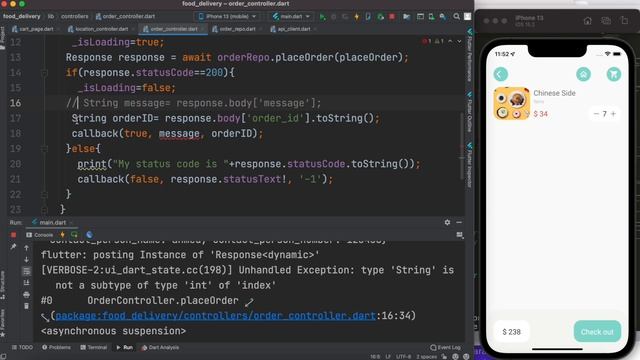Click the food_delivery breadcrumb

(x=22, y=17)
